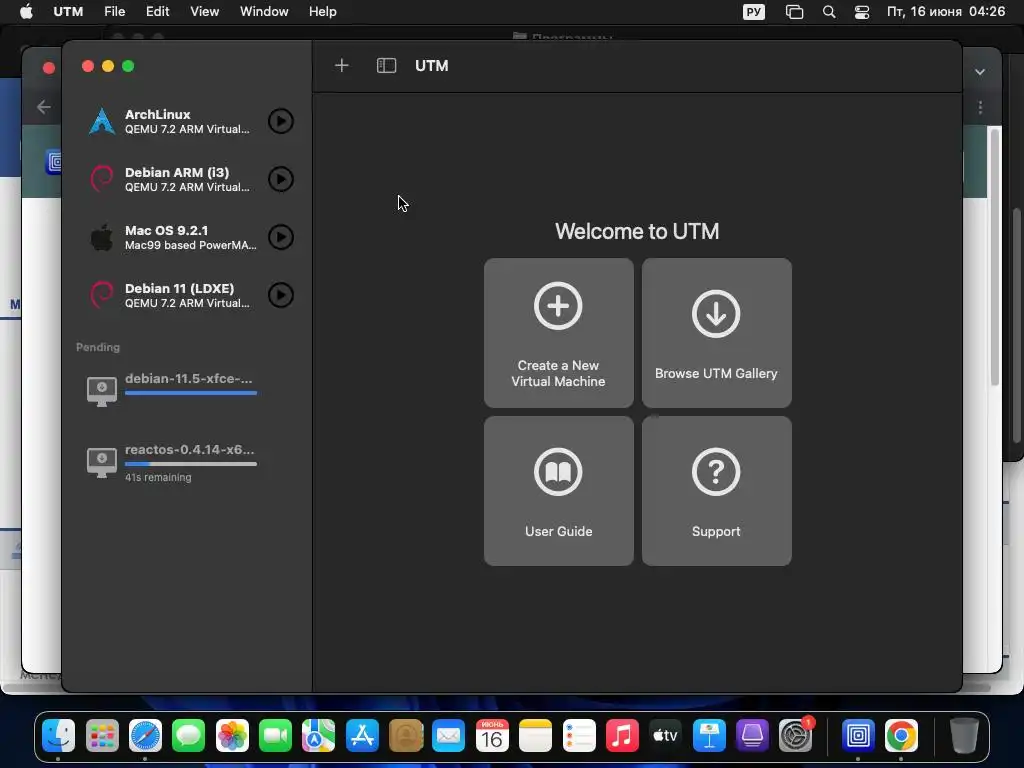The image size is (1024, 768).
Task: Open the View menu
Action: tap(204, 12)
